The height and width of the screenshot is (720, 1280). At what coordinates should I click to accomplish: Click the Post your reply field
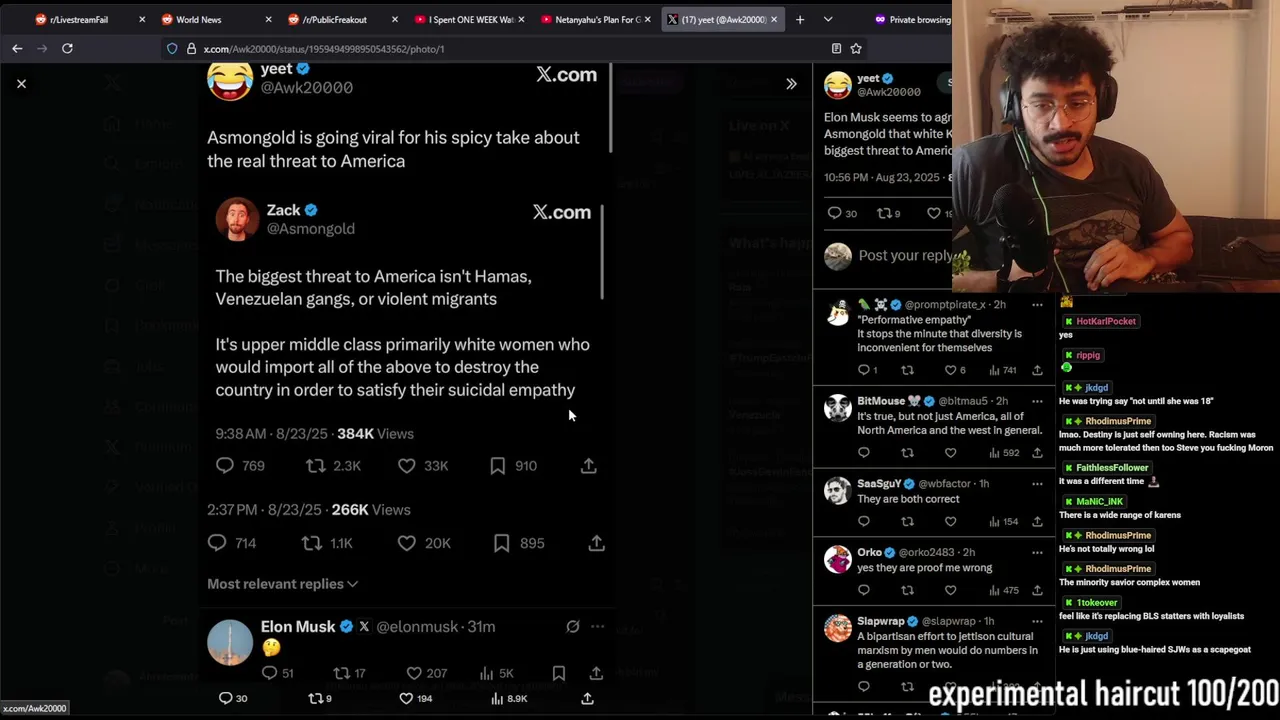[905, 255]
